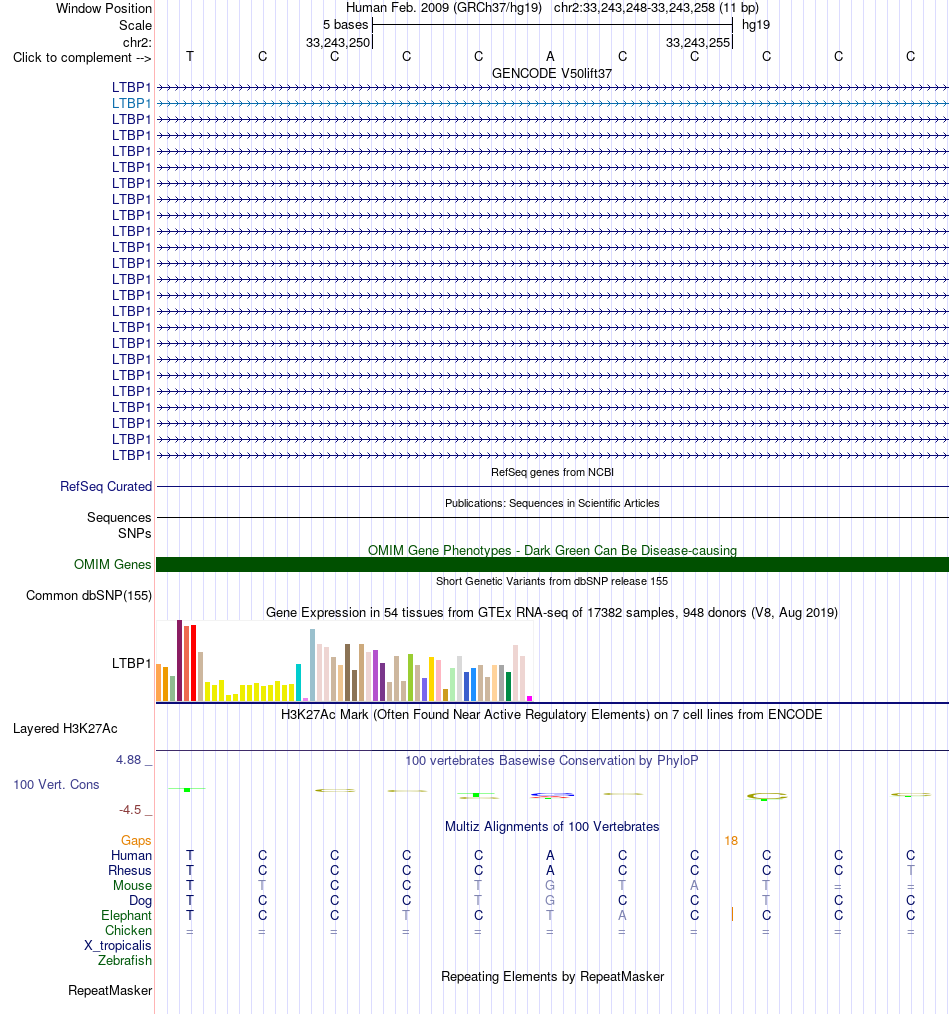Click the '5 bases' scale label
950x1014 pixels.
345,25
